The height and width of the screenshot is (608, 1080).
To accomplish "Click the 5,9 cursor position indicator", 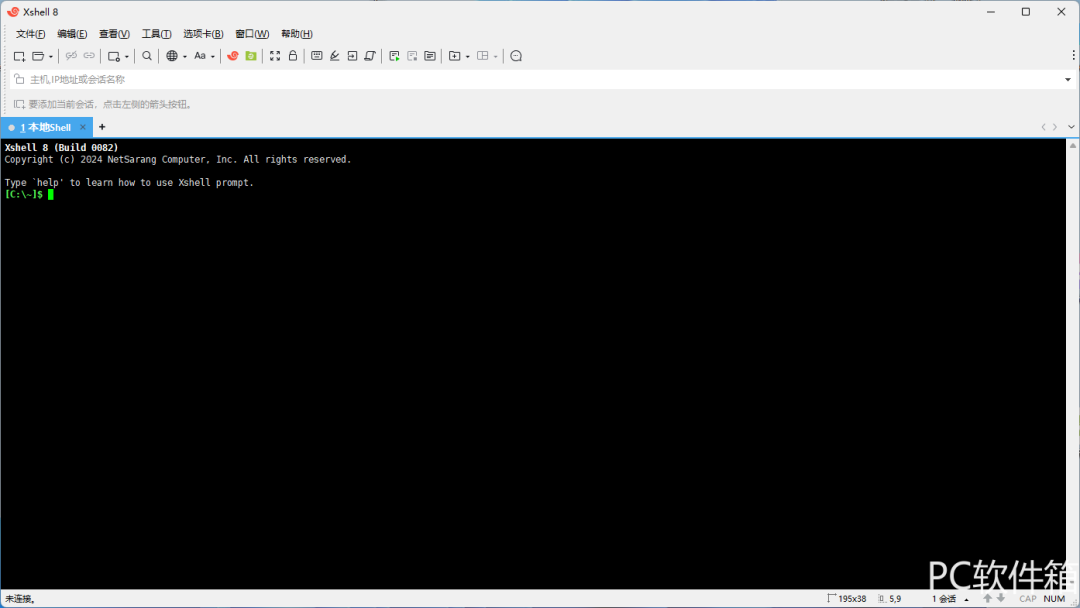I will click(x=889, y=598).
